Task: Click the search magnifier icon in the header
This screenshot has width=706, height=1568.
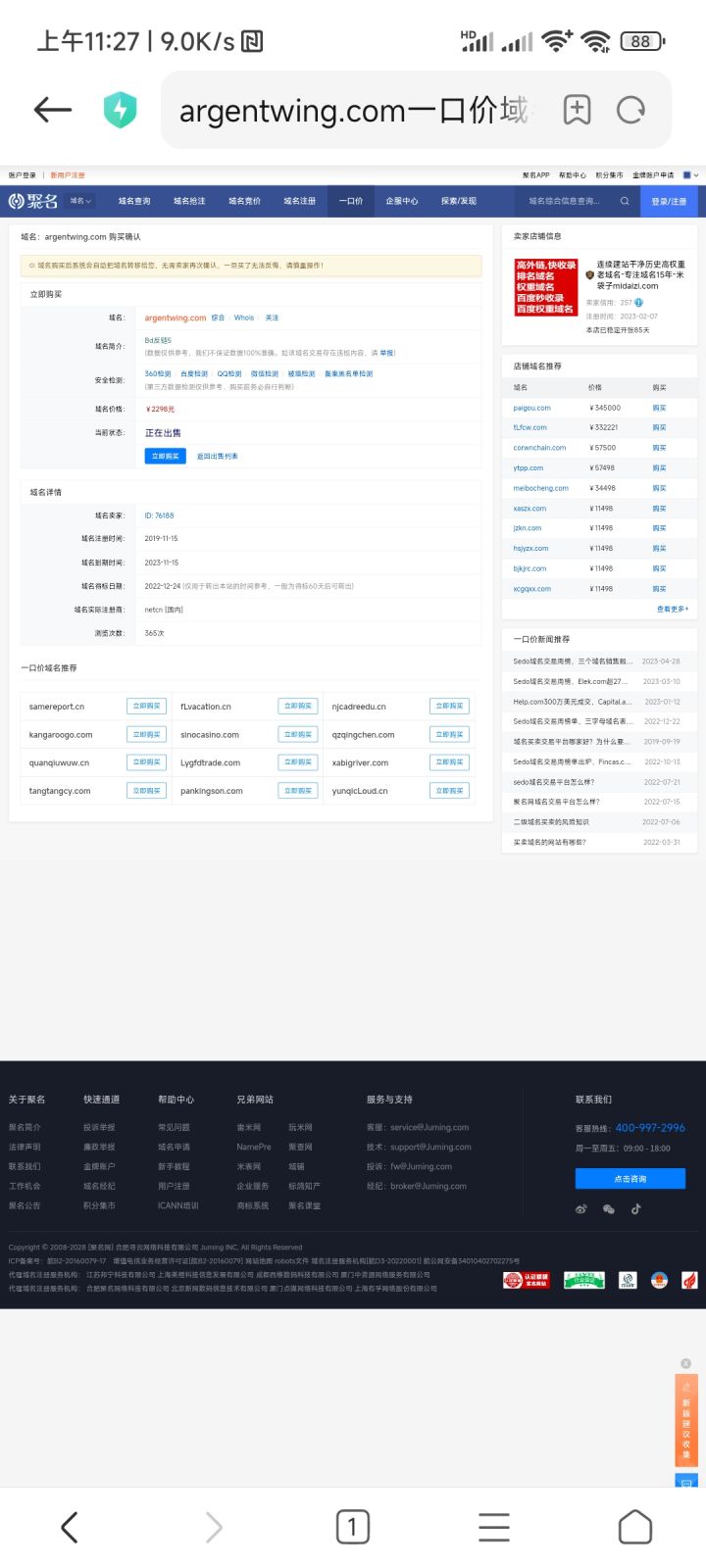Action: (x=625, y=201)
